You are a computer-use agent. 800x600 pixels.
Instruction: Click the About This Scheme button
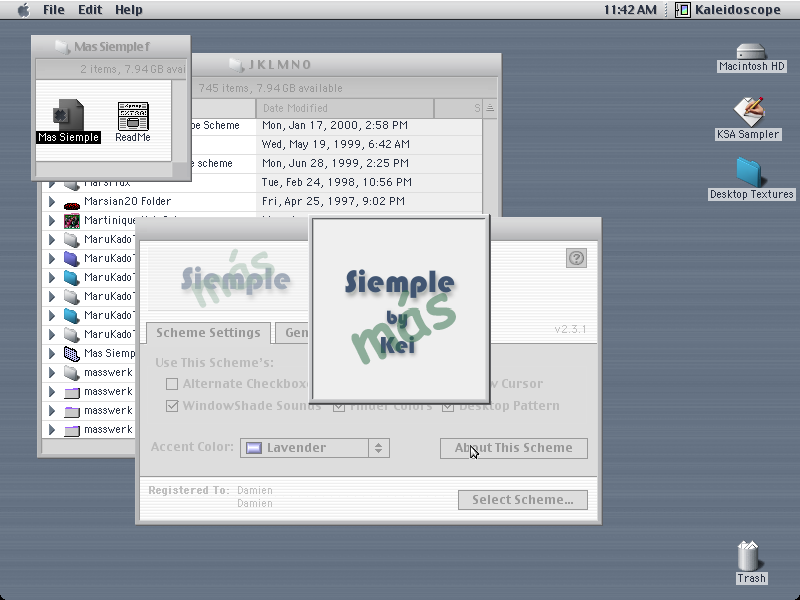(x=514, y=448)
